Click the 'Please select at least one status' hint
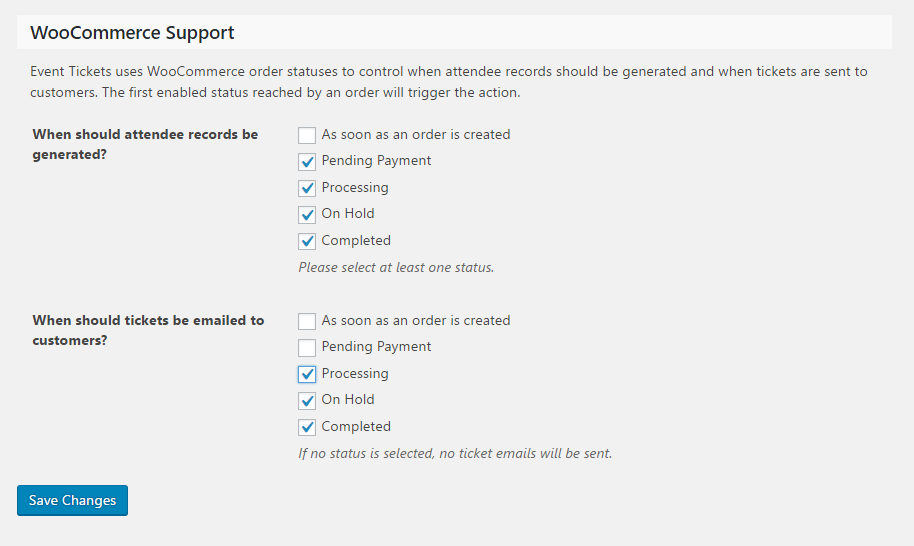 [x=396, y=267]
